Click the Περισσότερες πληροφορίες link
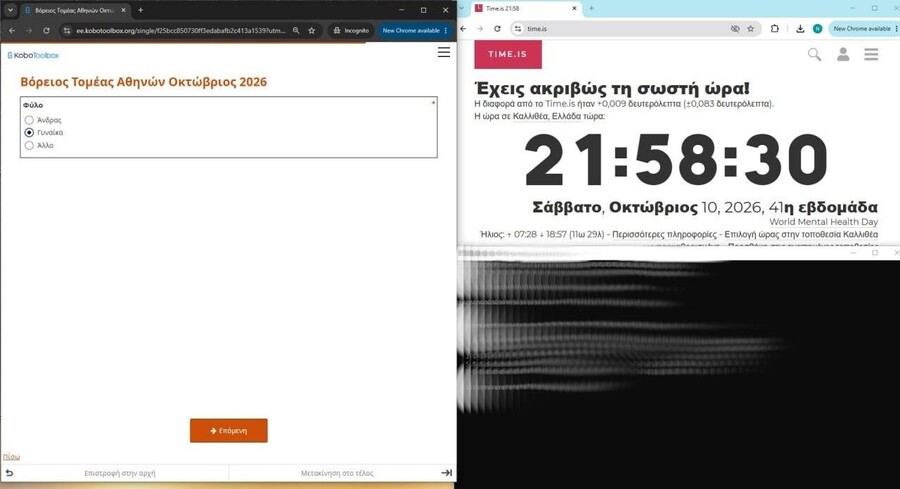The height and width of the screenshot is (489, 900). tap(664, 234)
